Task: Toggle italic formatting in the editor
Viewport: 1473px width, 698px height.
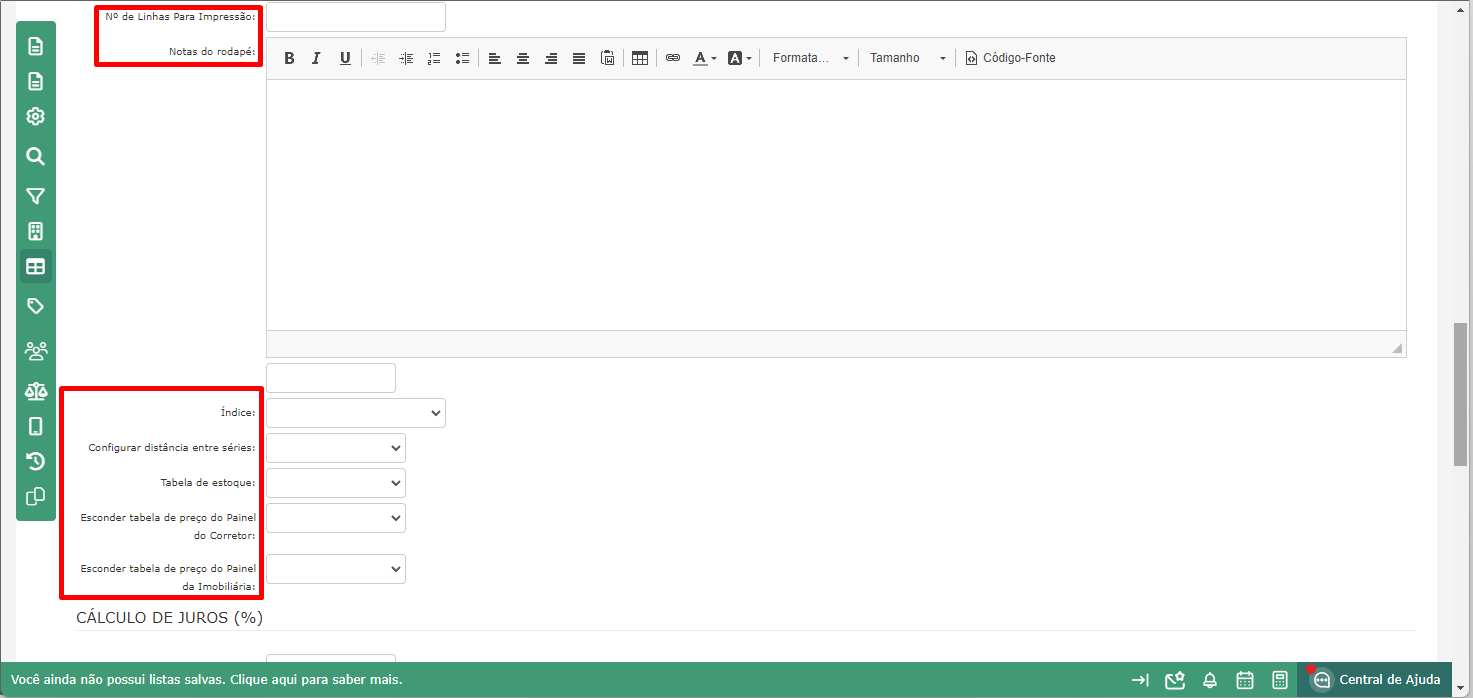Action: coord(316,58)
